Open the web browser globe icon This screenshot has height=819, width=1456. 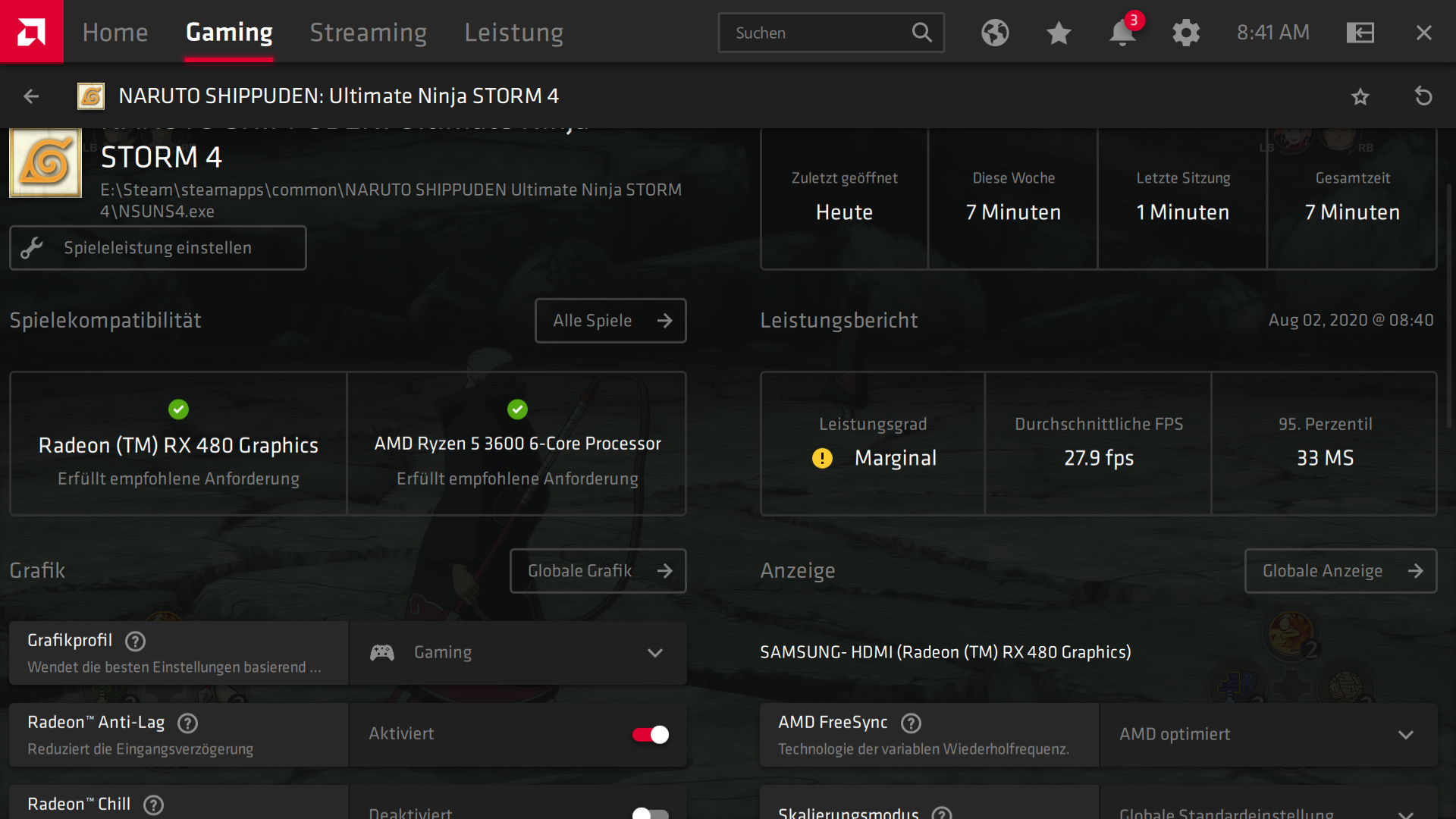coord(995,33)
